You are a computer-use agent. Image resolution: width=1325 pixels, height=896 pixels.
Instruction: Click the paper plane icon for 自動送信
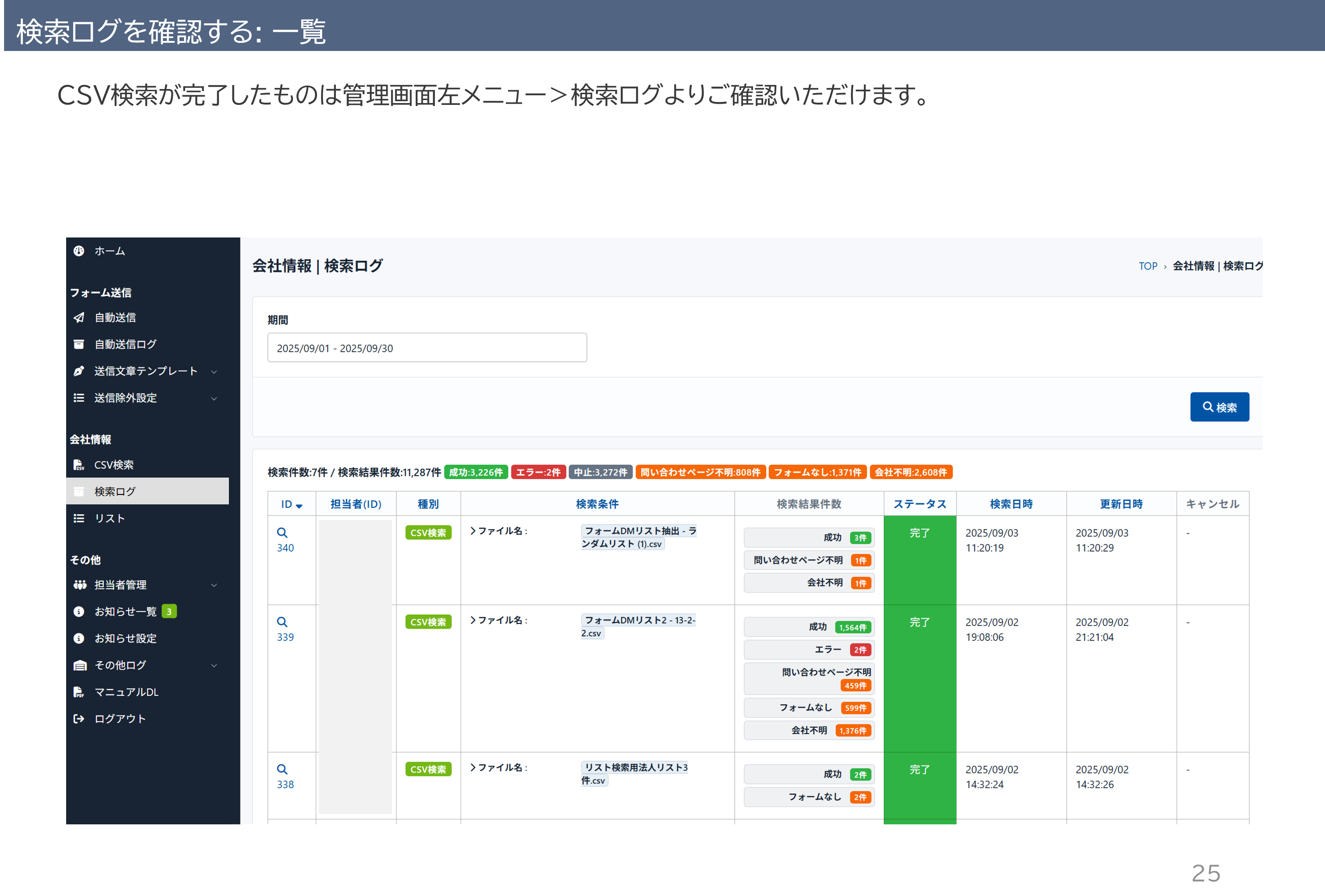pos(79,318)
